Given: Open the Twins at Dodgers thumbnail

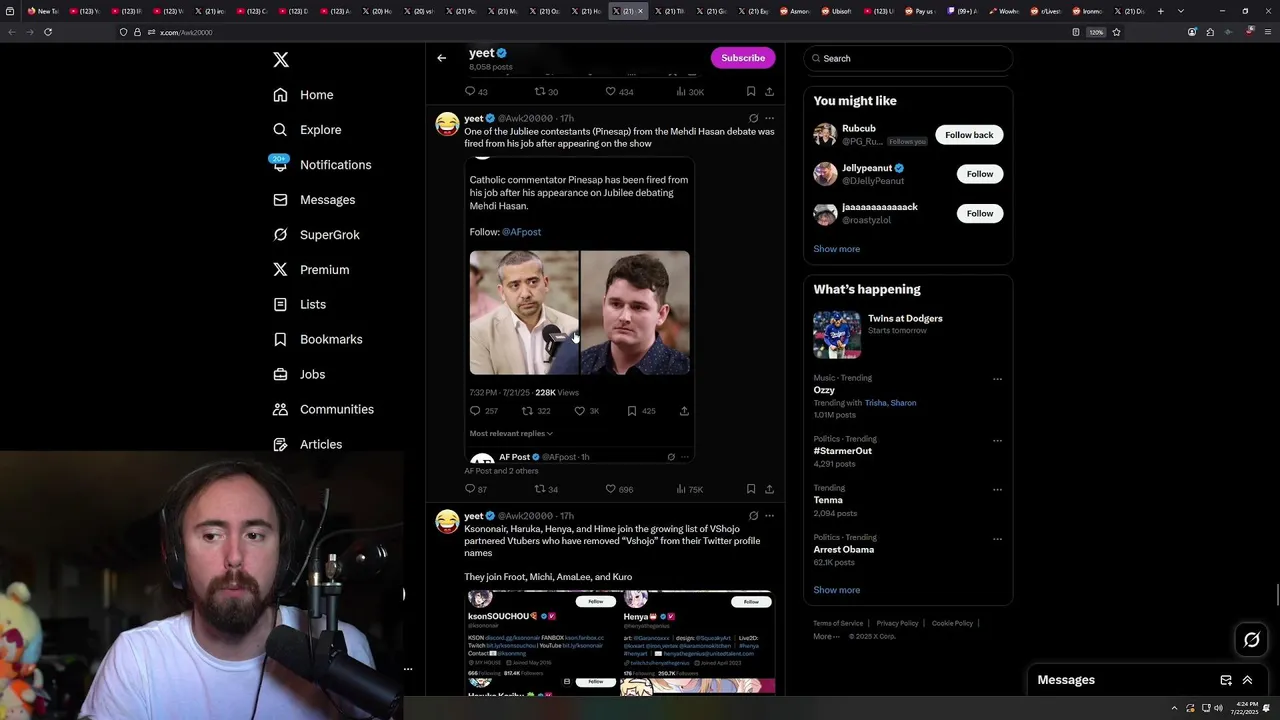Looking at the screenshot, I should point(837,334).
